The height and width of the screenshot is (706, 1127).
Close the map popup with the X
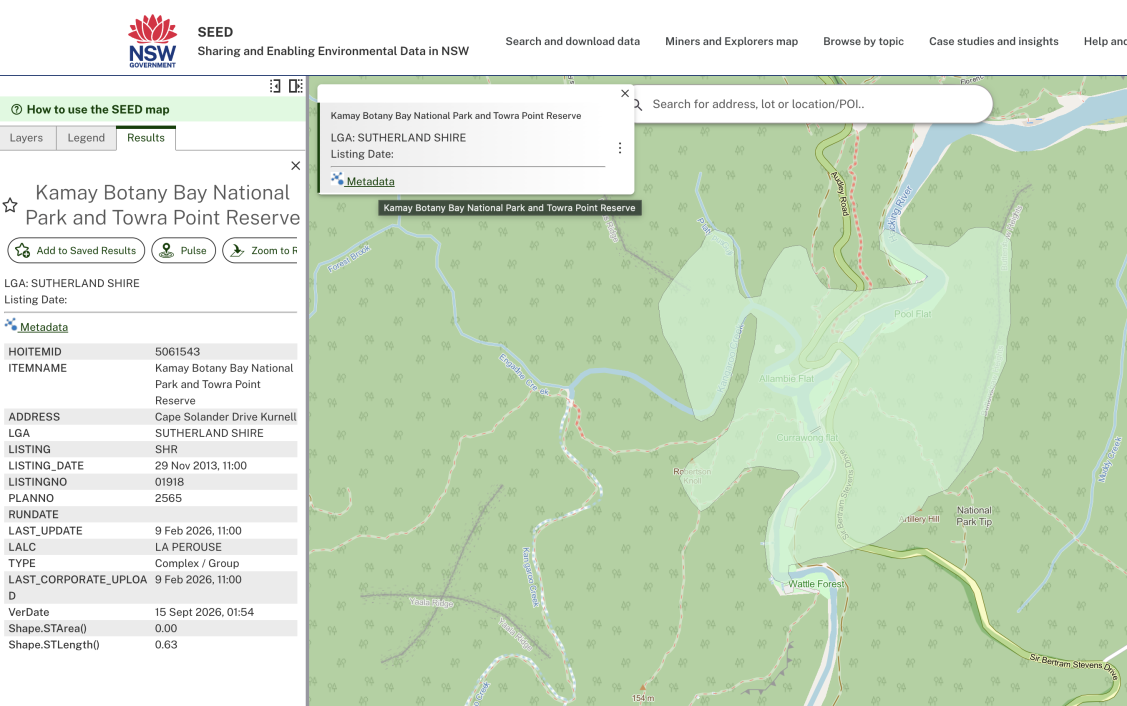[625, 93]
